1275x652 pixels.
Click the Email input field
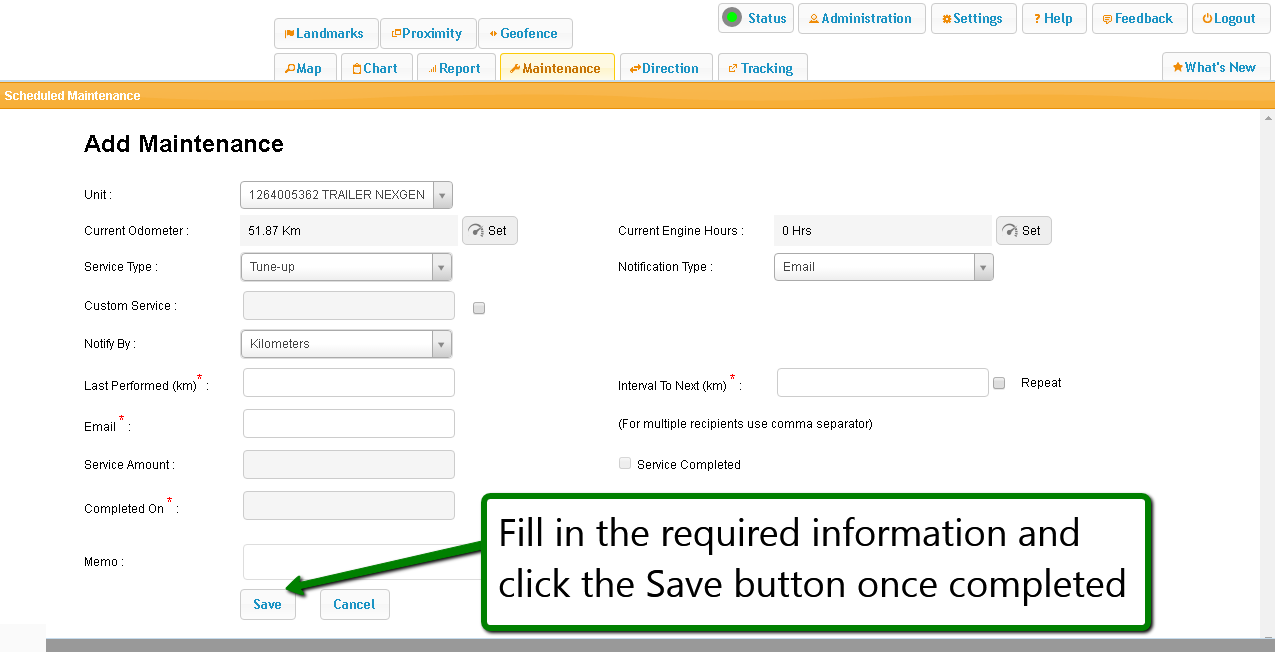tap(348, 423)
